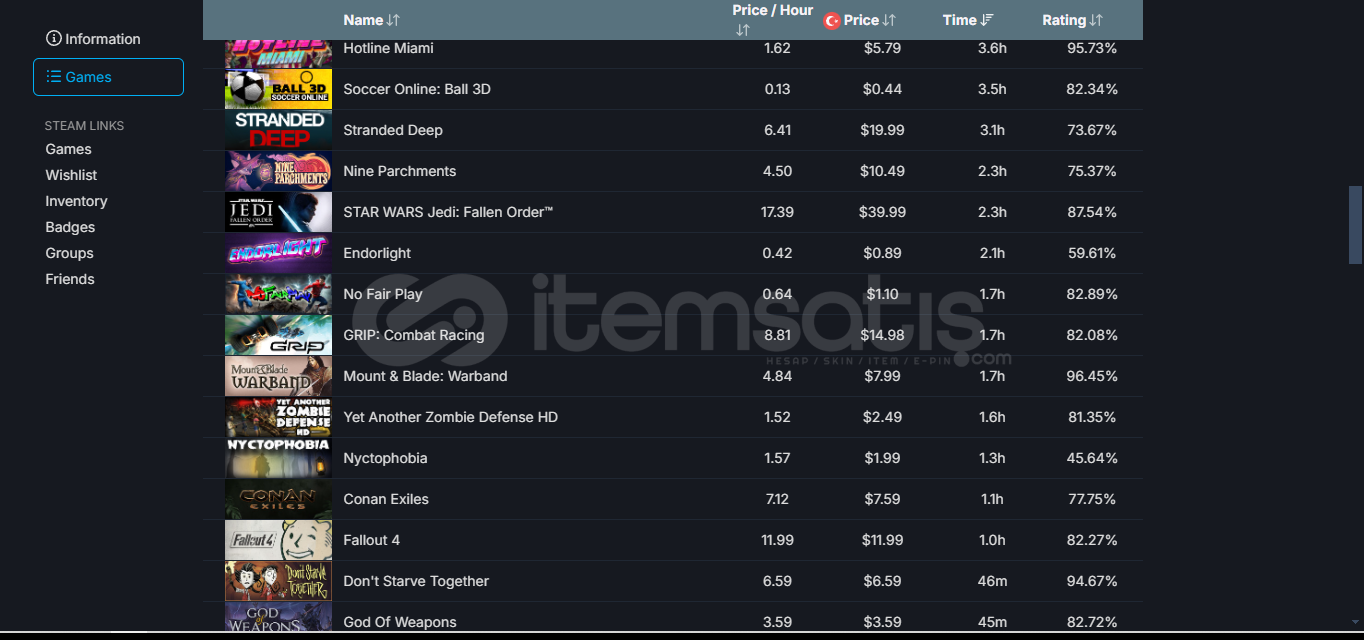Click the Price column header

(x=861, y=20)
